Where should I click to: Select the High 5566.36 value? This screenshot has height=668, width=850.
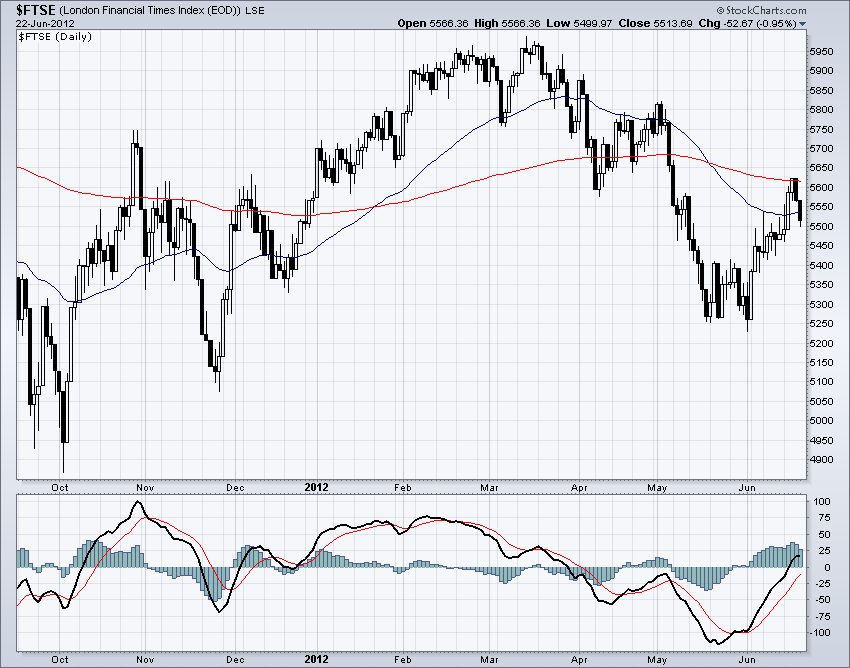pos(507,23)
